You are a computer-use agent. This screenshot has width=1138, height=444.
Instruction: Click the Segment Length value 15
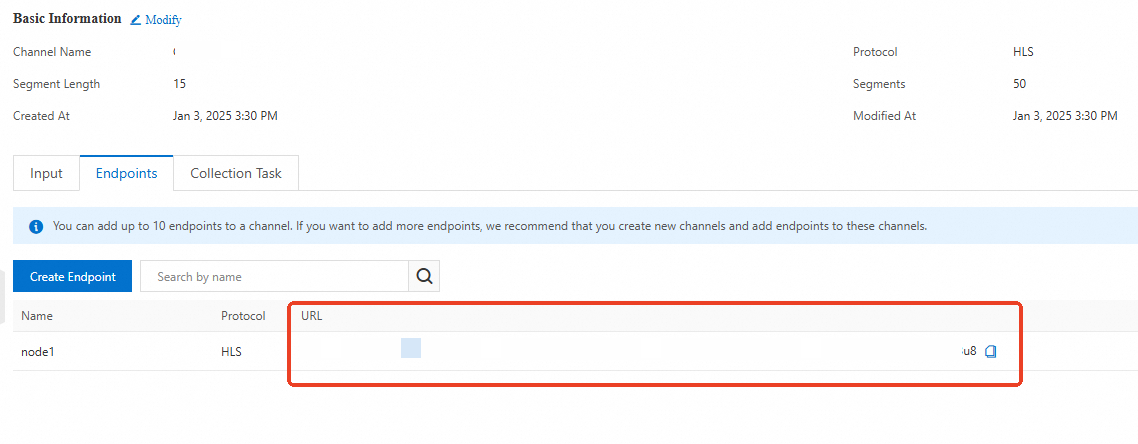(179, 83)
